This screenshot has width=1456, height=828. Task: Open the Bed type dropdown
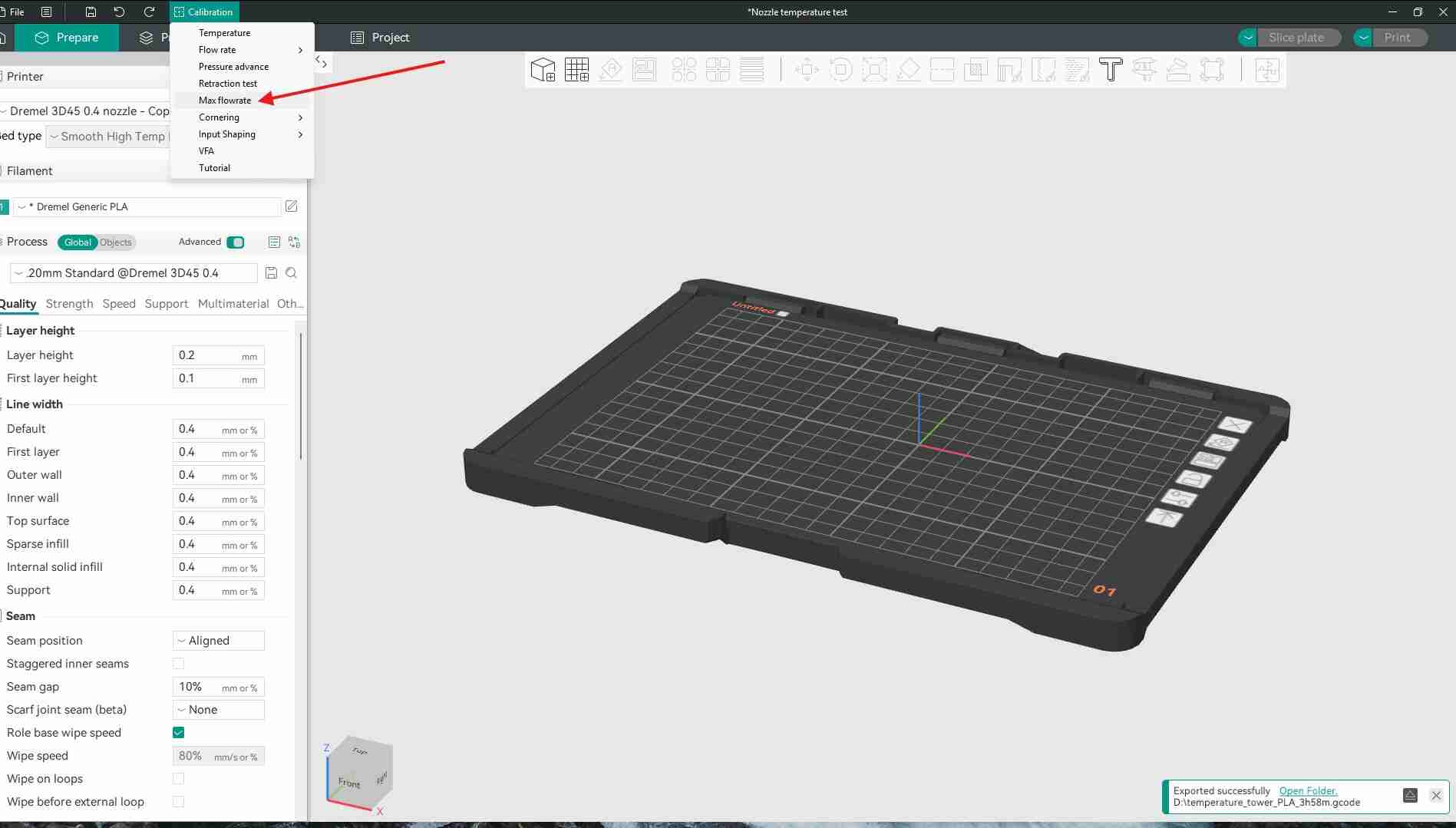107,137
